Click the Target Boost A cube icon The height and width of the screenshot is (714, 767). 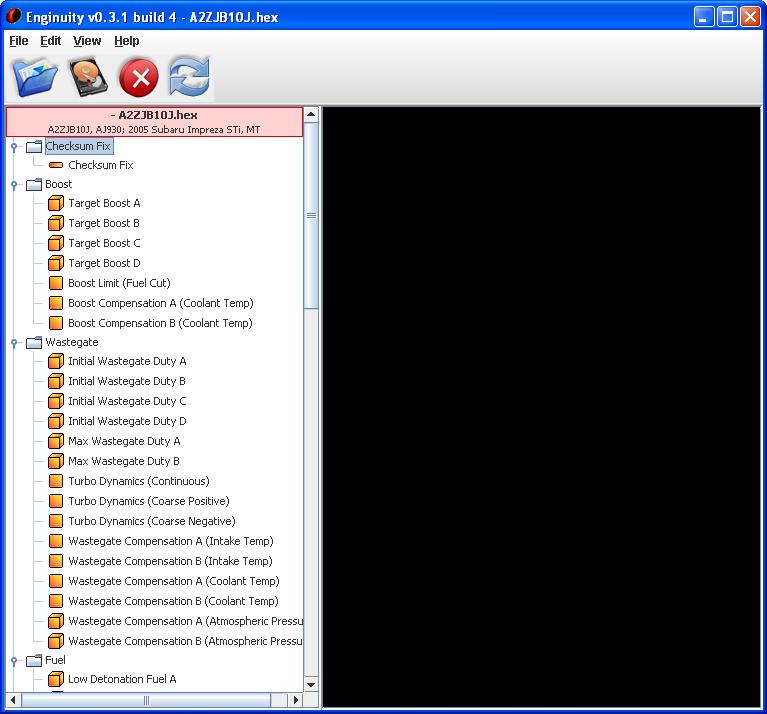[x=56, y=203]
